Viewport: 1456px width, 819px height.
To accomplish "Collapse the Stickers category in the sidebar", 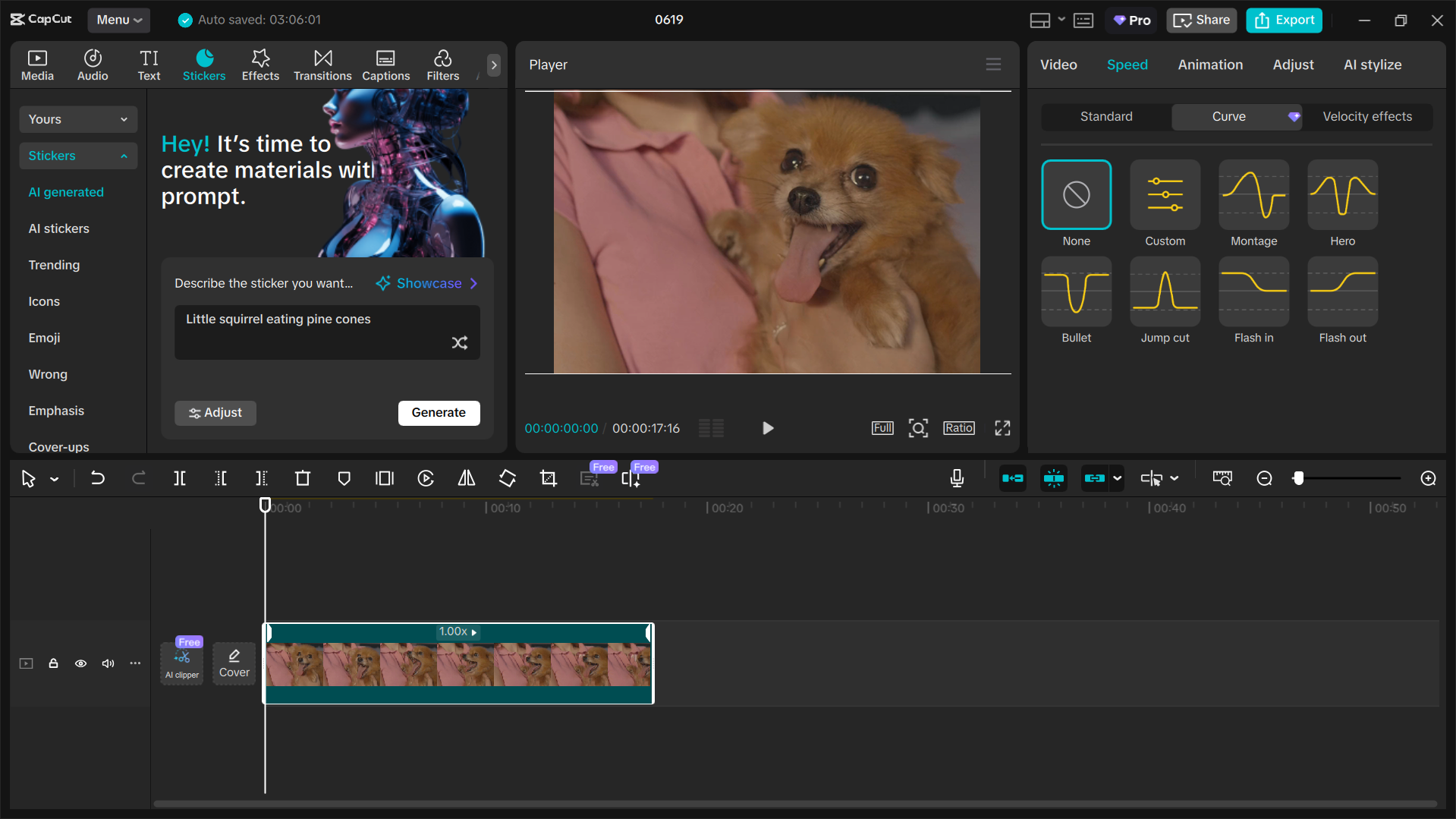I will click(77, 156).
